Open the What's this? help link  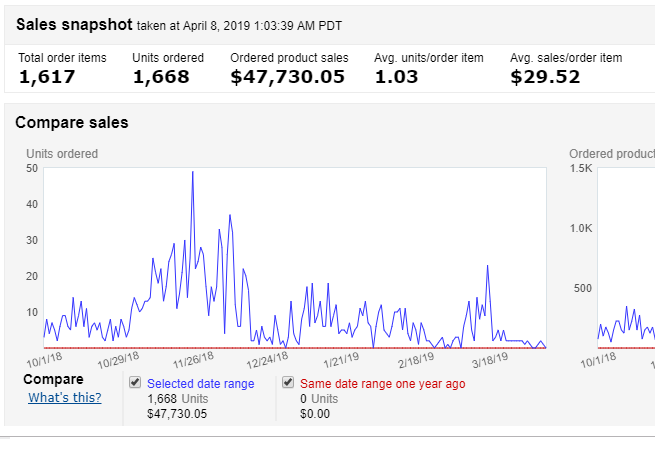coord(64,397)
